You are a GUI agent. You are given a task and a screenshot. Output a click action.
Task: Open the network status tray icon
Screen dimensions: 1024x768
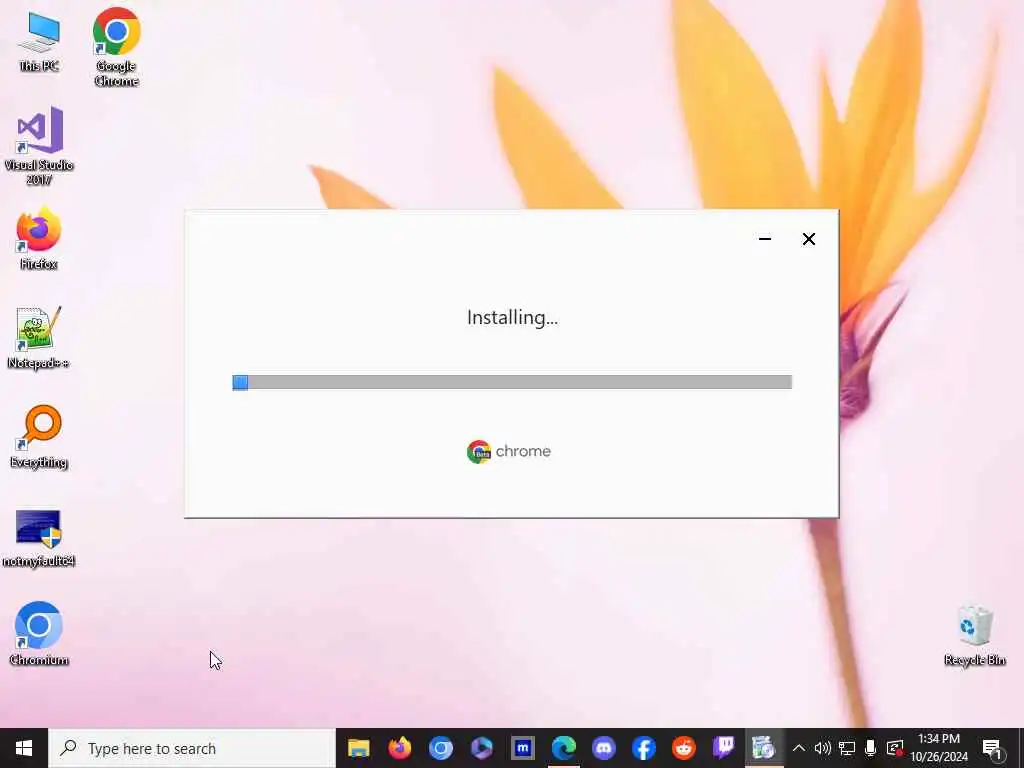click(x=847, y=748)
